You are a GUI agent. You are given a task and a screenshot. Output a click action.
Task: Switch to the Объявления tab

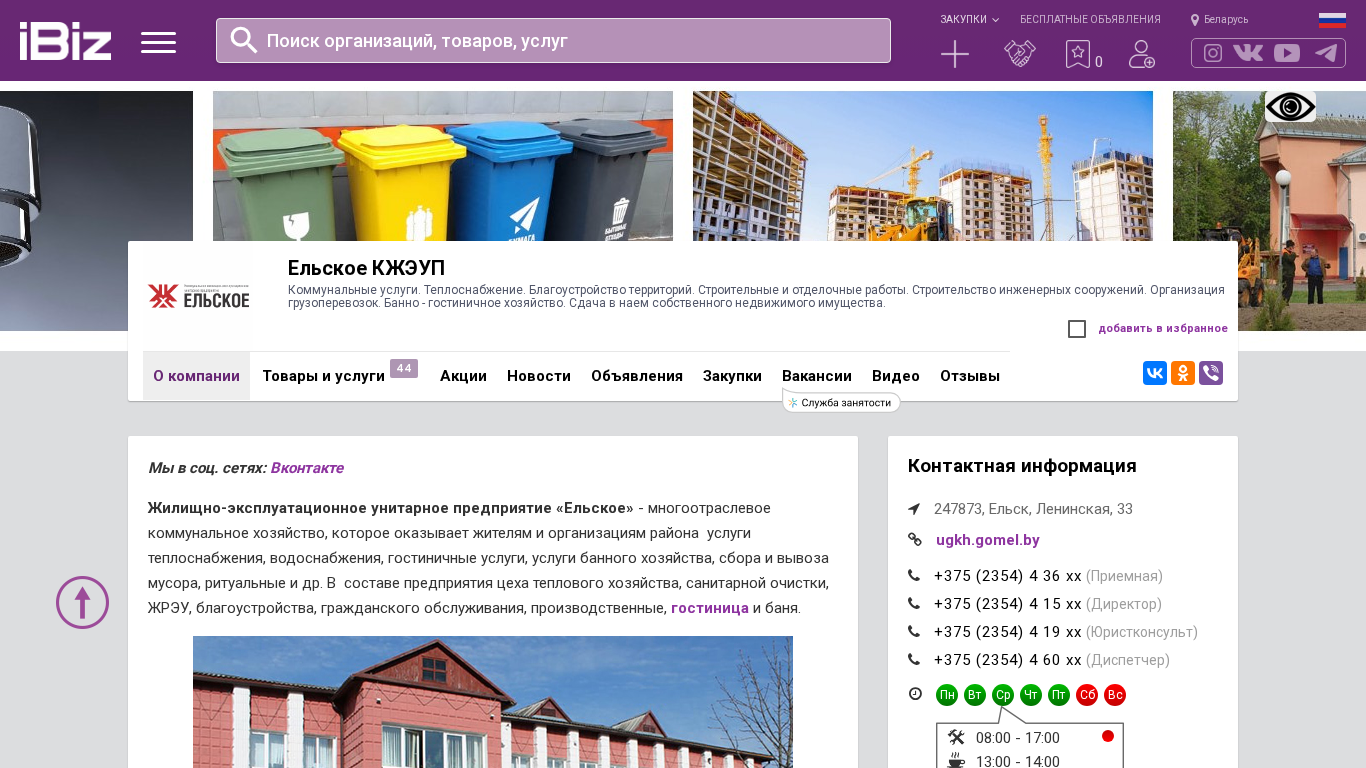(637, 376)
